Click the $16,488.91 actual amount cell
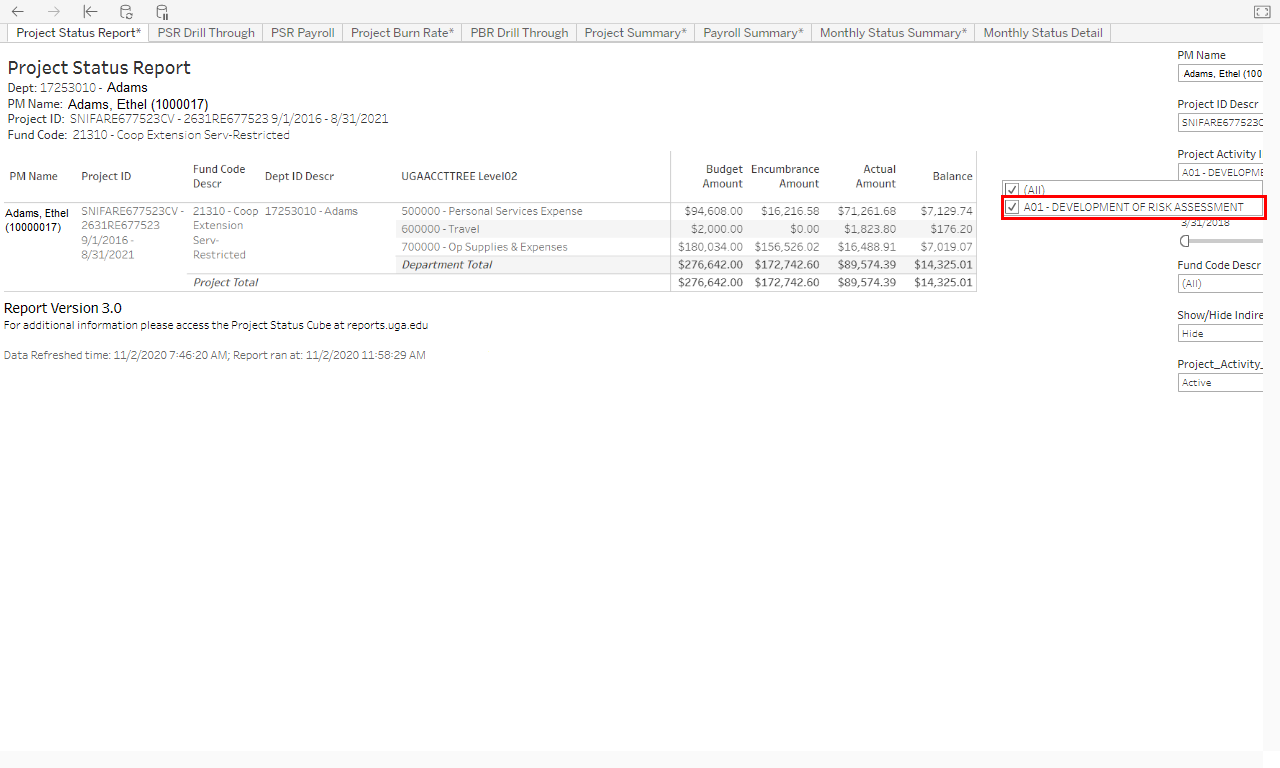 tap(867, 247)
